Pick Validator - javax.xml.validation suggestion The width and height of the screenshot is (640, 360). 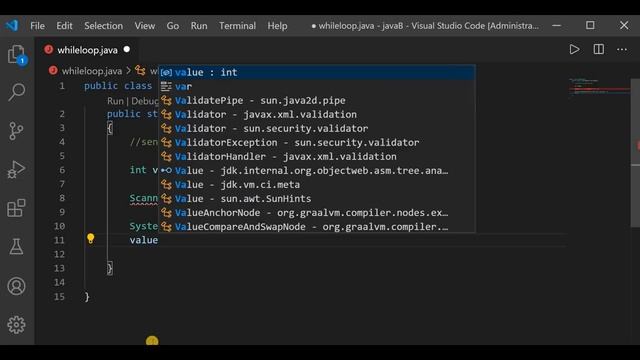pos(317,114)
